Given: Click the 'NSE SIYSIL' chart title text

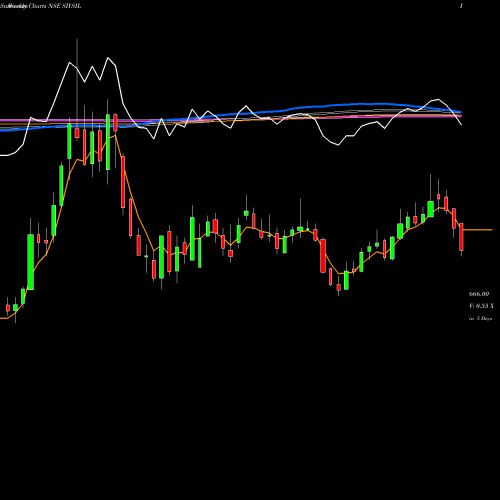Looking at the screenshot, I should coord(65,6).
